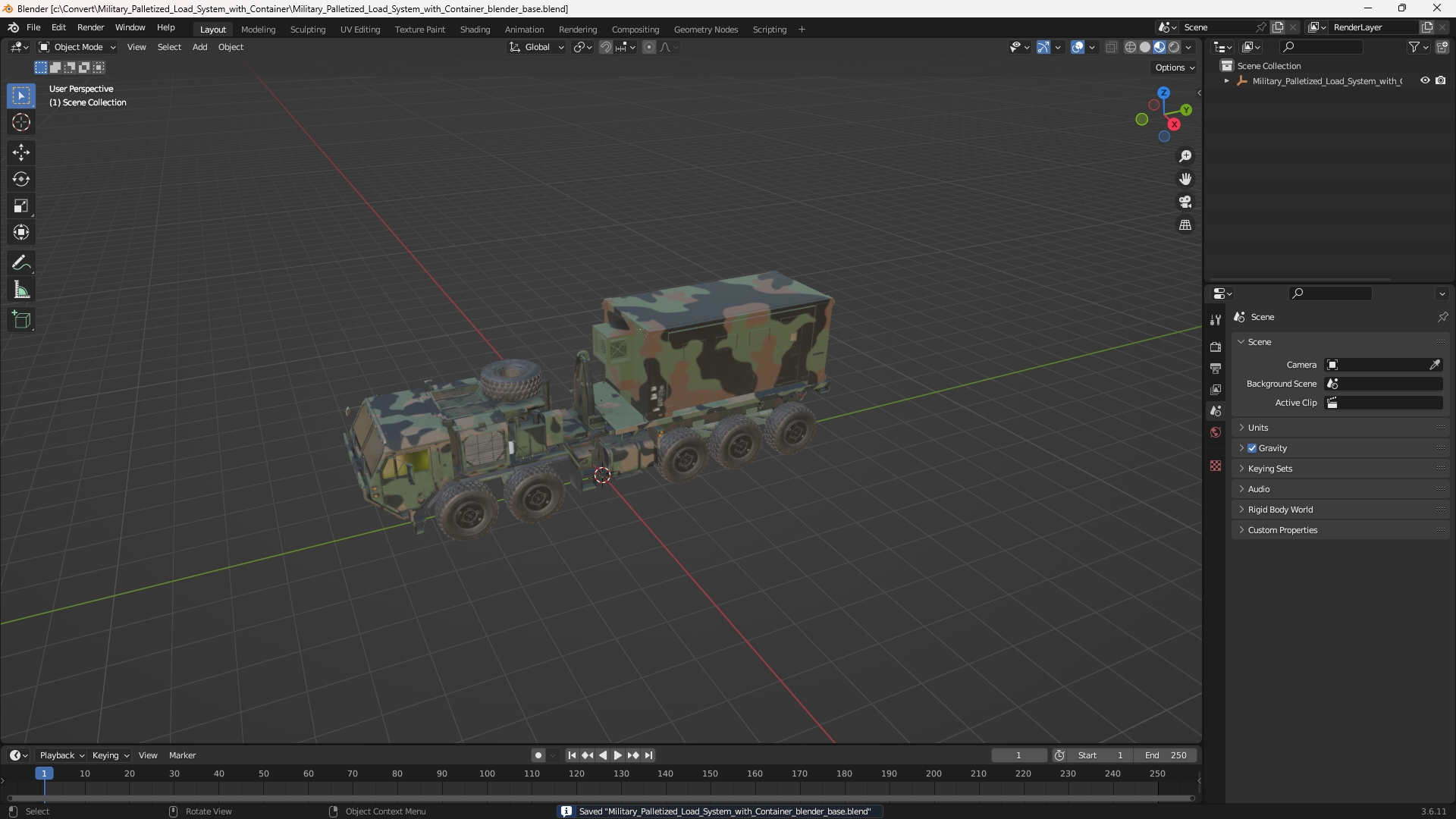Viewport: 1456px width, 819px height.
Task: Click the zoom view magnifier icon
Action: (1185, 156)
